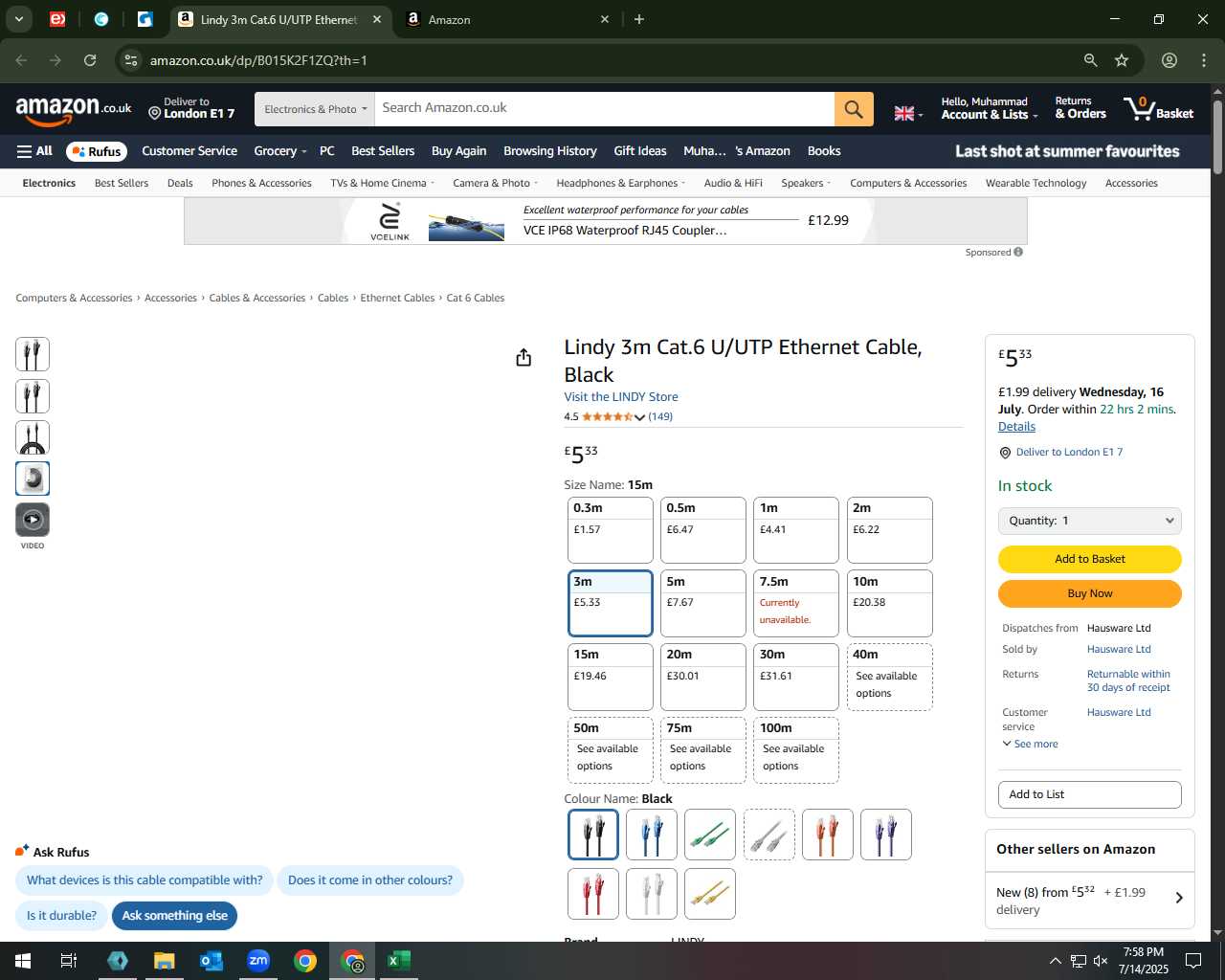Select the 0.5m size option
The image size is (1225, 980).
pyautogui.click(x=703, y=530)
